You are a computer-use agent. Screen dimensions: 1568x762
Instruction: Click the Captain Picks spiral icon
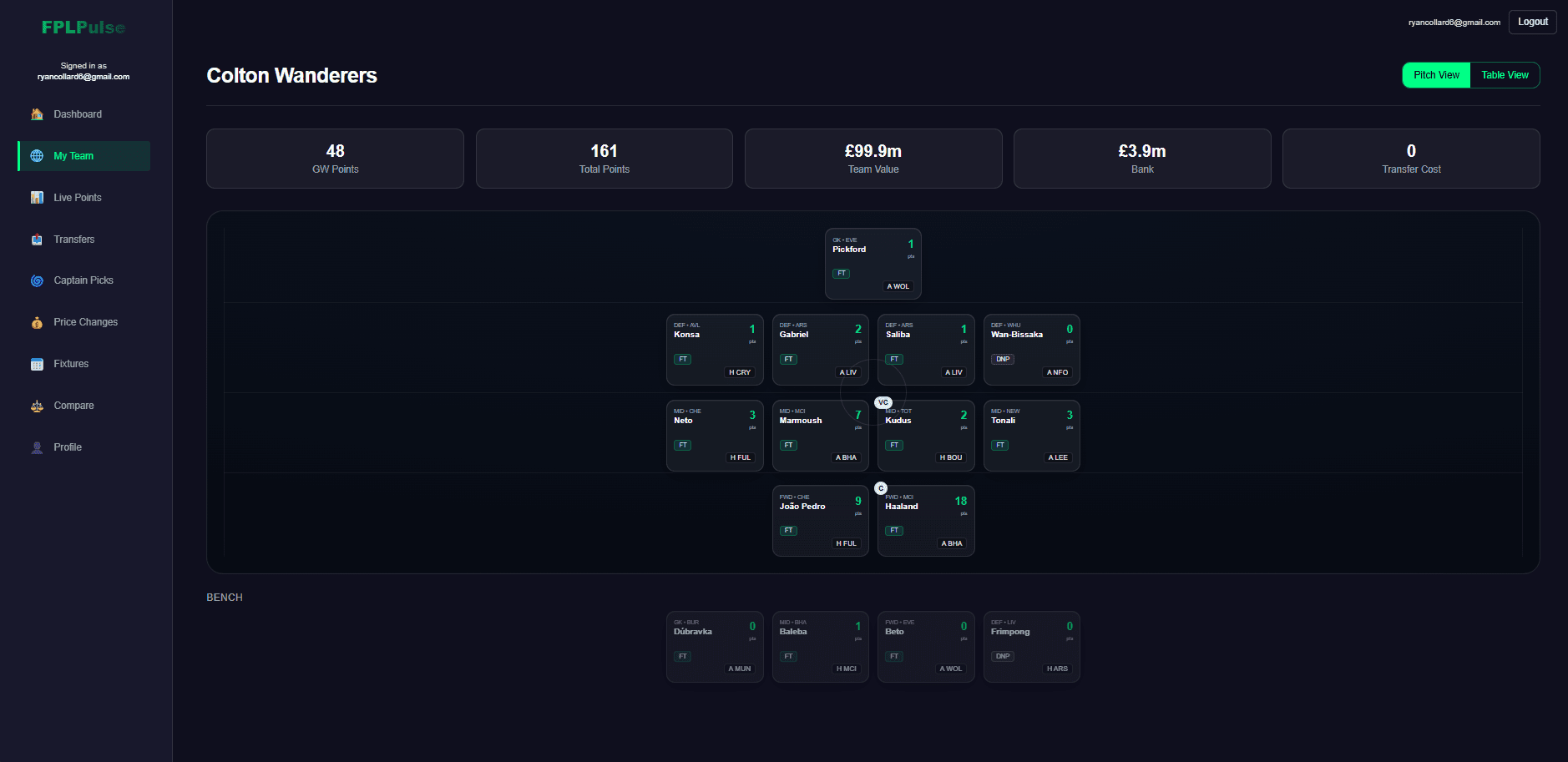pos(37,280)
